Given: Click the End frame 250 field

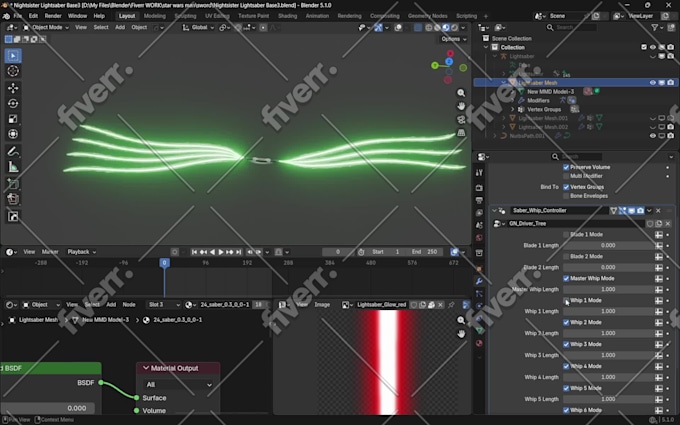Looking at the screenshot, I should click(x=424, y=252).
